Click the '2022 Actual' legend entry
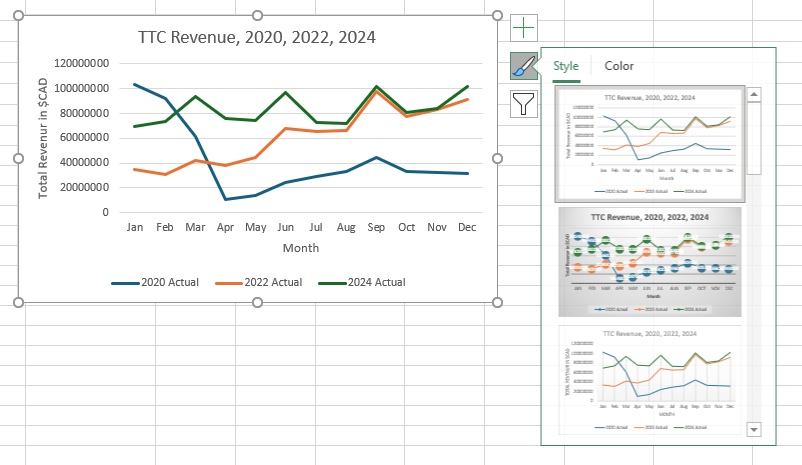 259,282
